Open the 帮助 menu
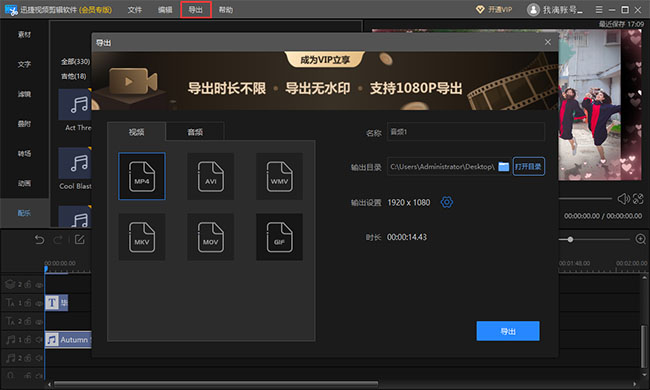Screen dimensions: 650x390 pyautogui.click(x=226, y=10)
